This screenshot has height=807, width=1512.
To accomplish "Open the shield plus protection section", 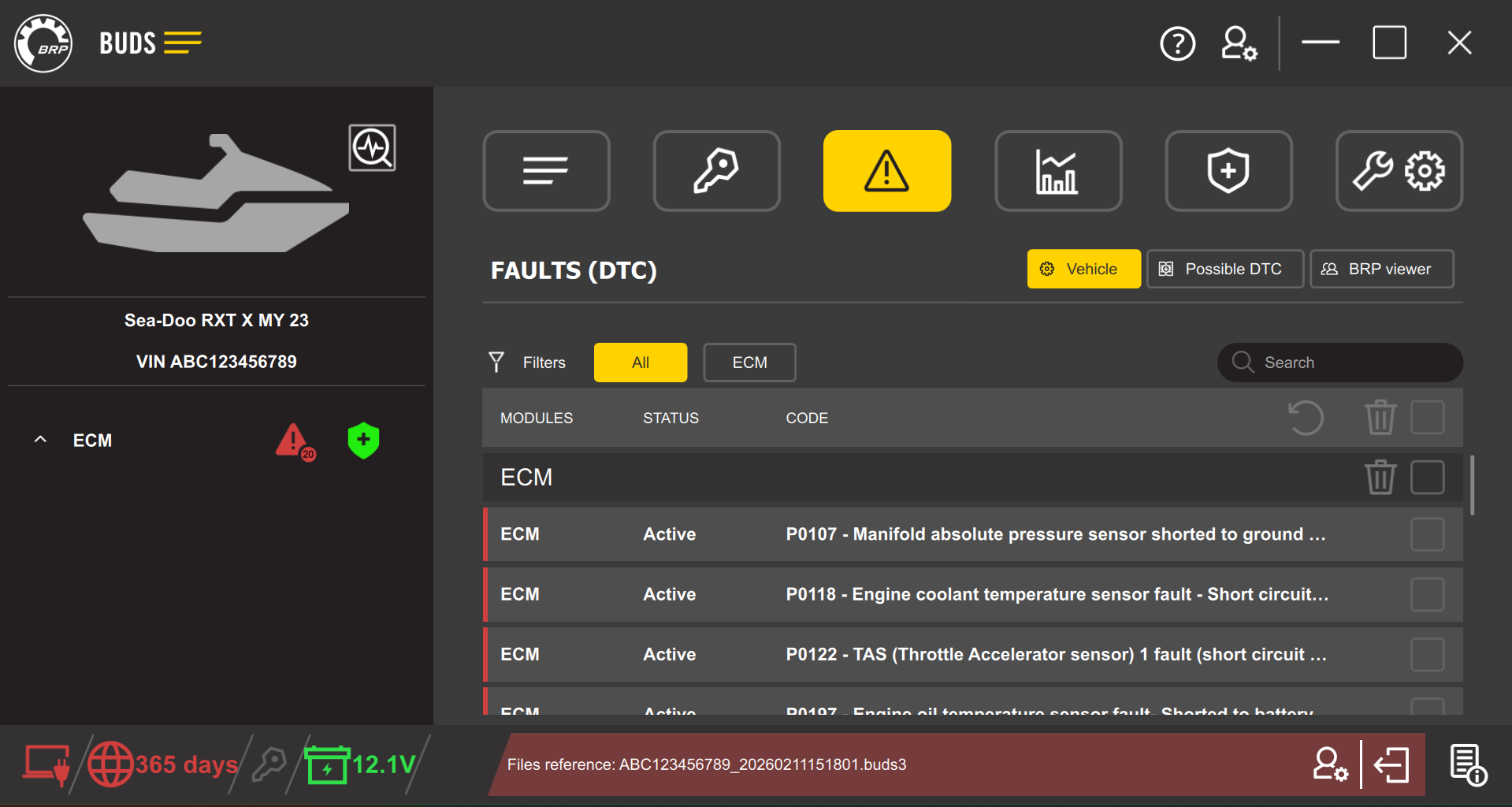I will [1228, 171].
